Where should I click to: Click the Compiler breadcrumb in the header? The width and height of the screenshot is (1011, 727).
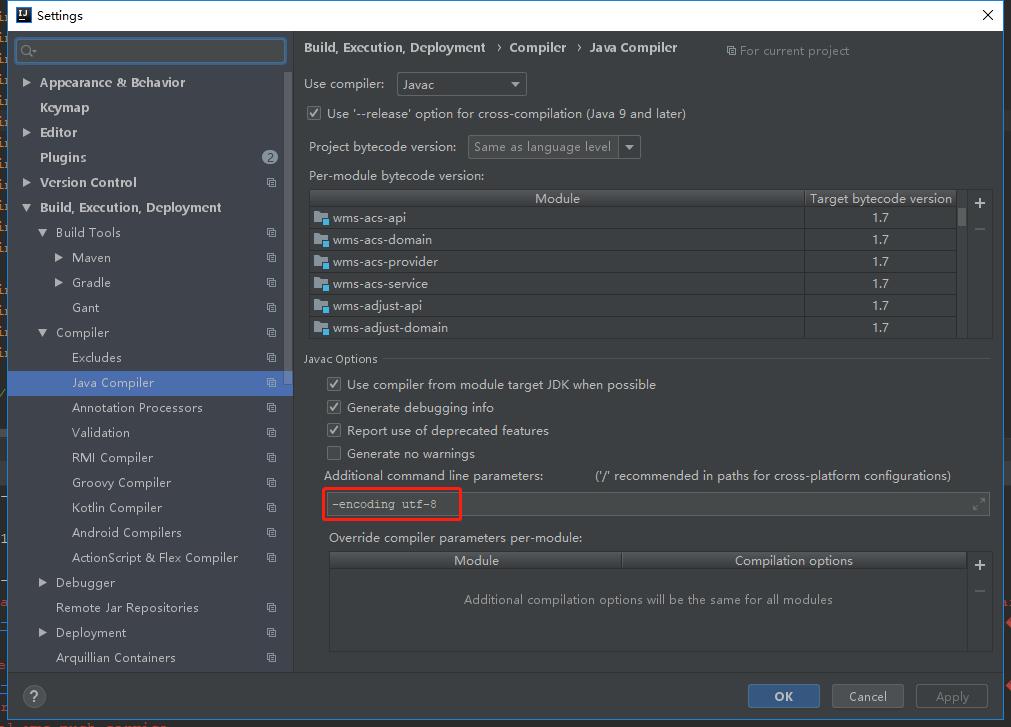(538, 48)
